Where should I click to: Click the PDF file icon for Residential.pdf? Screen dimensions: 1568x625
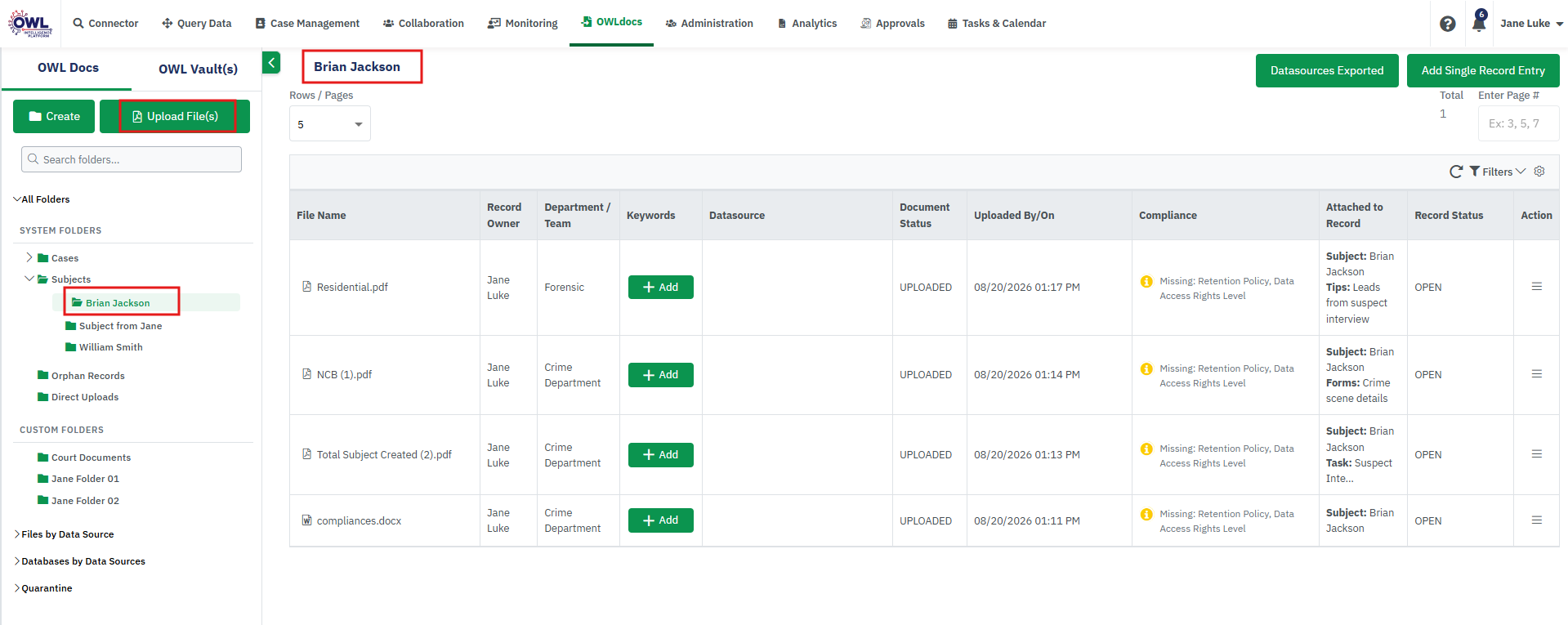tap(306, 287)
